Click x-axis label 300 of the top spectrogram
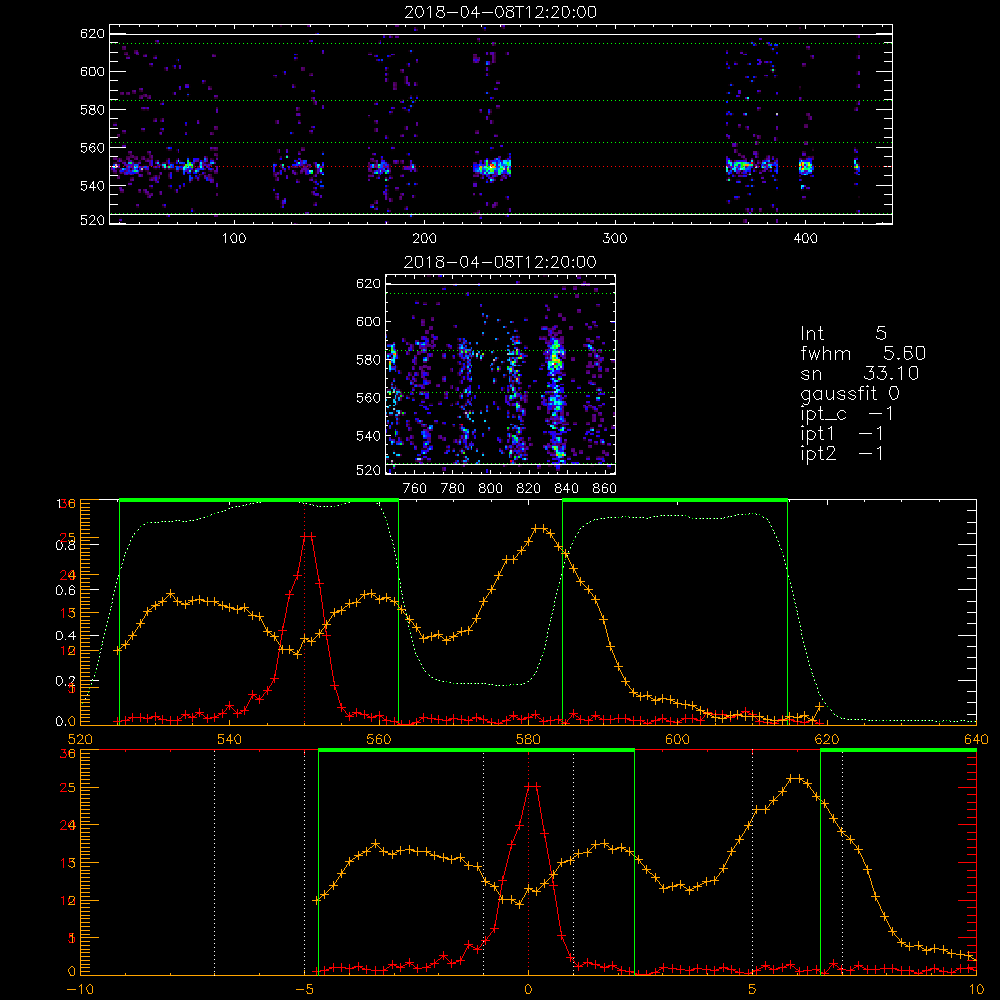 (x=615, y=239)
